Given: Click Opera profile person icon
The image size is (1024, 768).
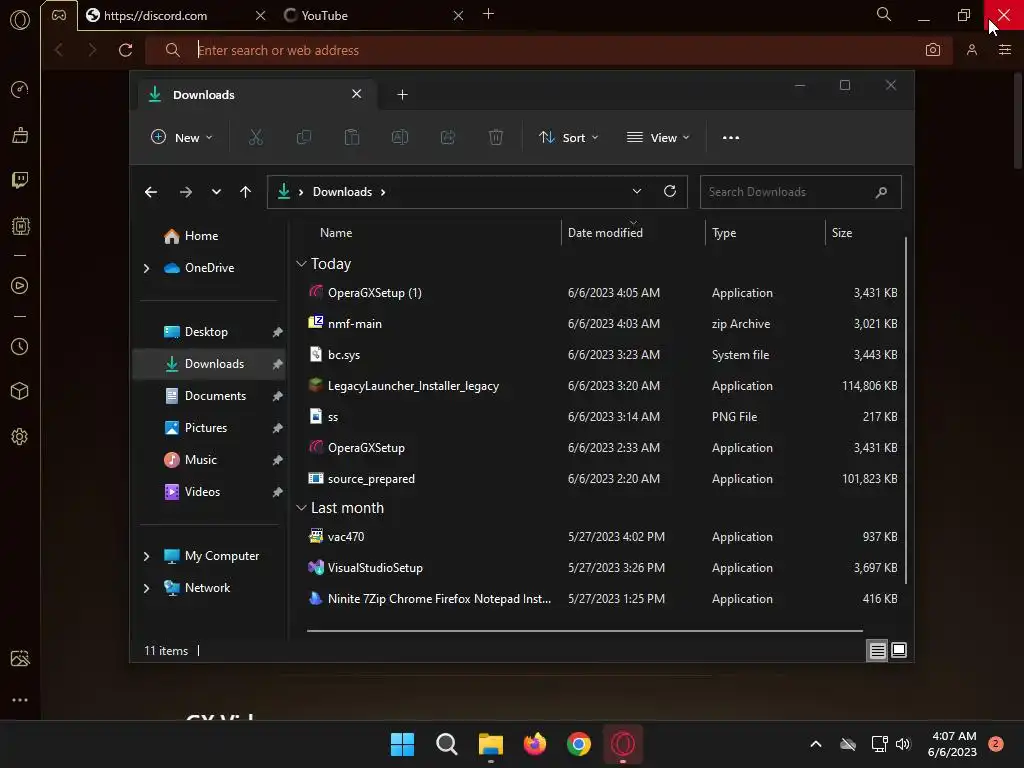Looking at the screenshot, I should (972, 50).
